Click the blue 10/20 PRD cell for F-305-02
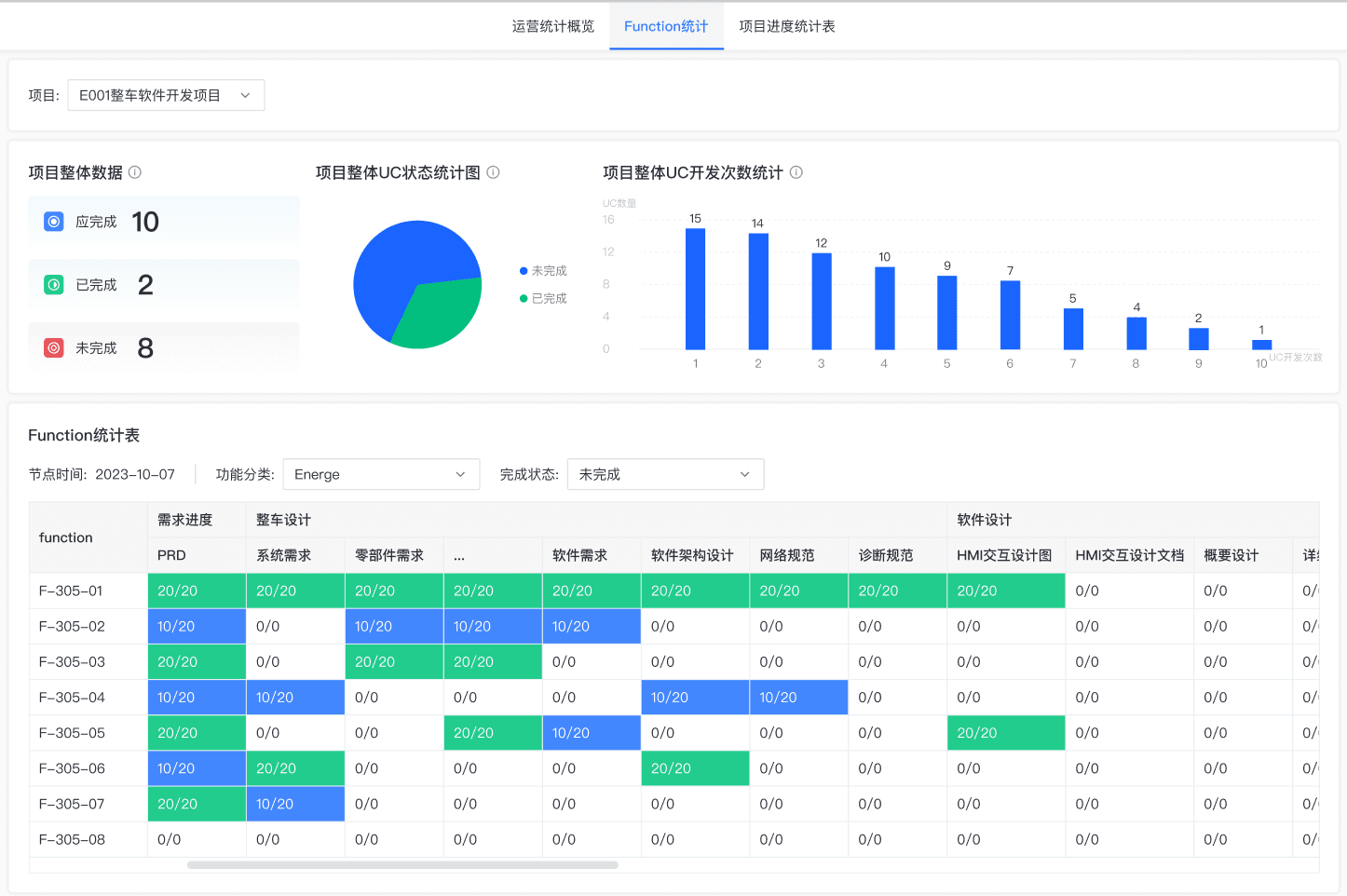Viewport: 1347px width, 896px height. 197,626
